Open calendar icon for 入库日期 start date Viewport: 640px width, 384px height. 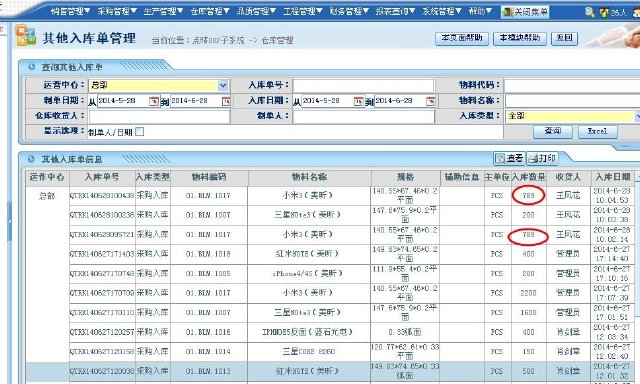click(x=358, y=101)
